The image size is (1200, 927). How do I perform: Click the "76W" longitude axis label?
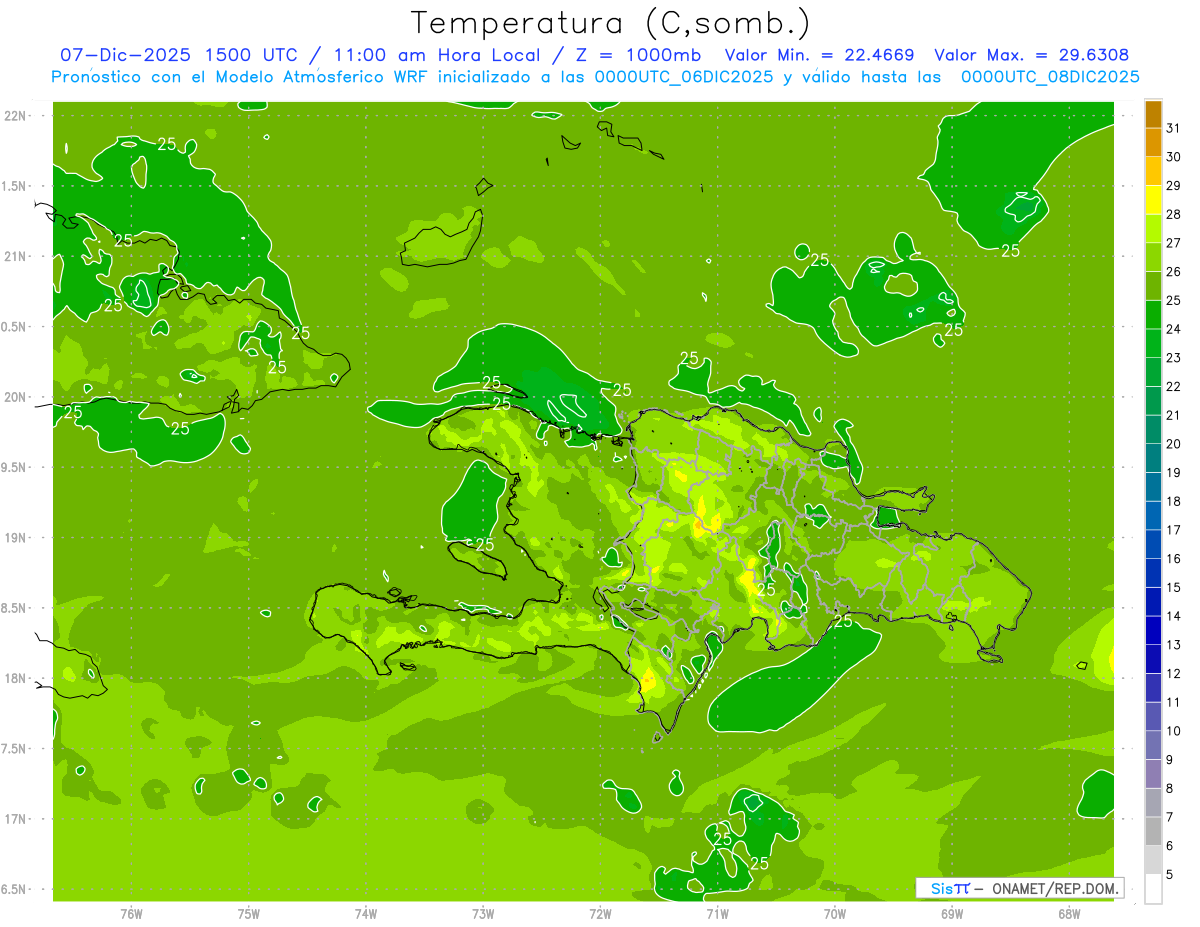point(131,914)
